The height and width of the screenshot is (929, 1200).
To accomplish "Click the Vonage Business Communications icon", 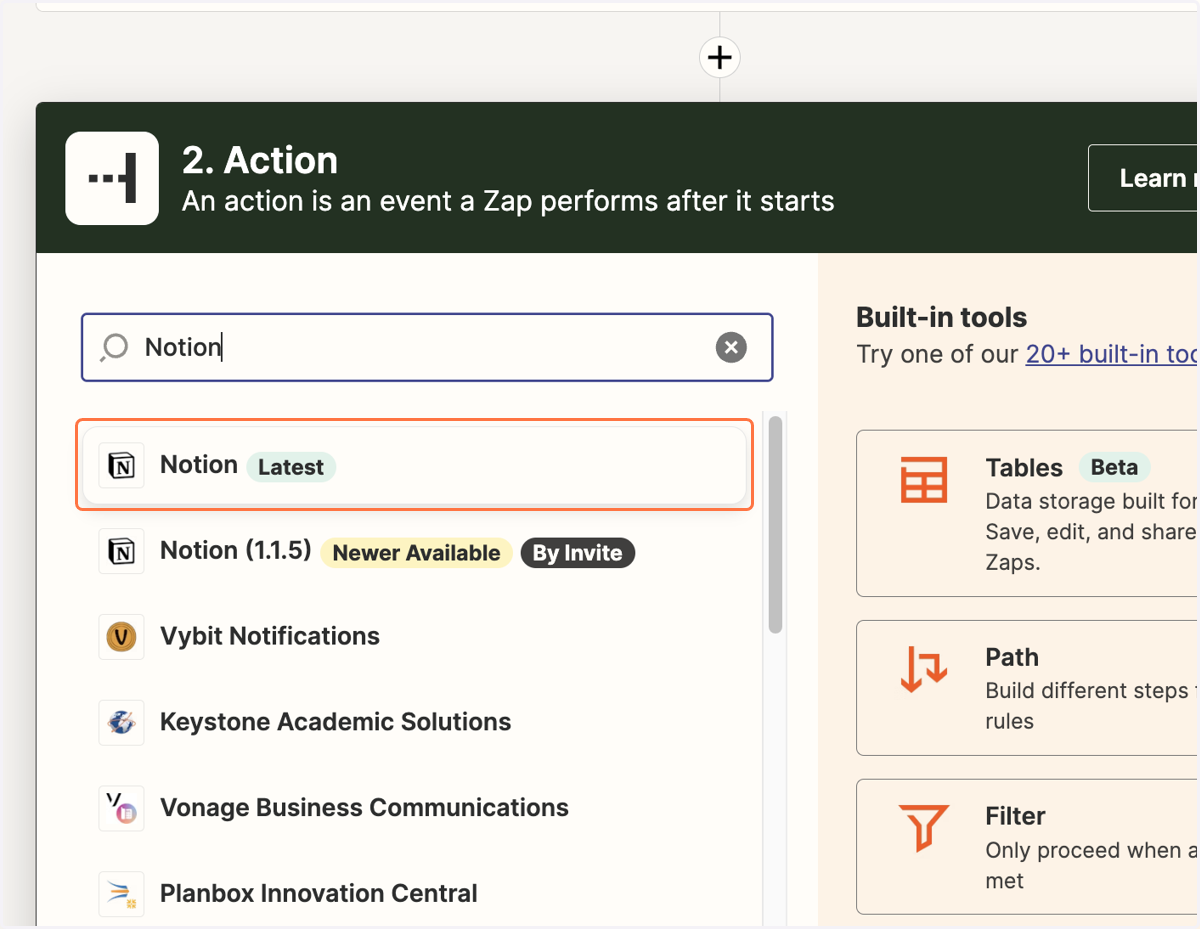I will 121,808.
